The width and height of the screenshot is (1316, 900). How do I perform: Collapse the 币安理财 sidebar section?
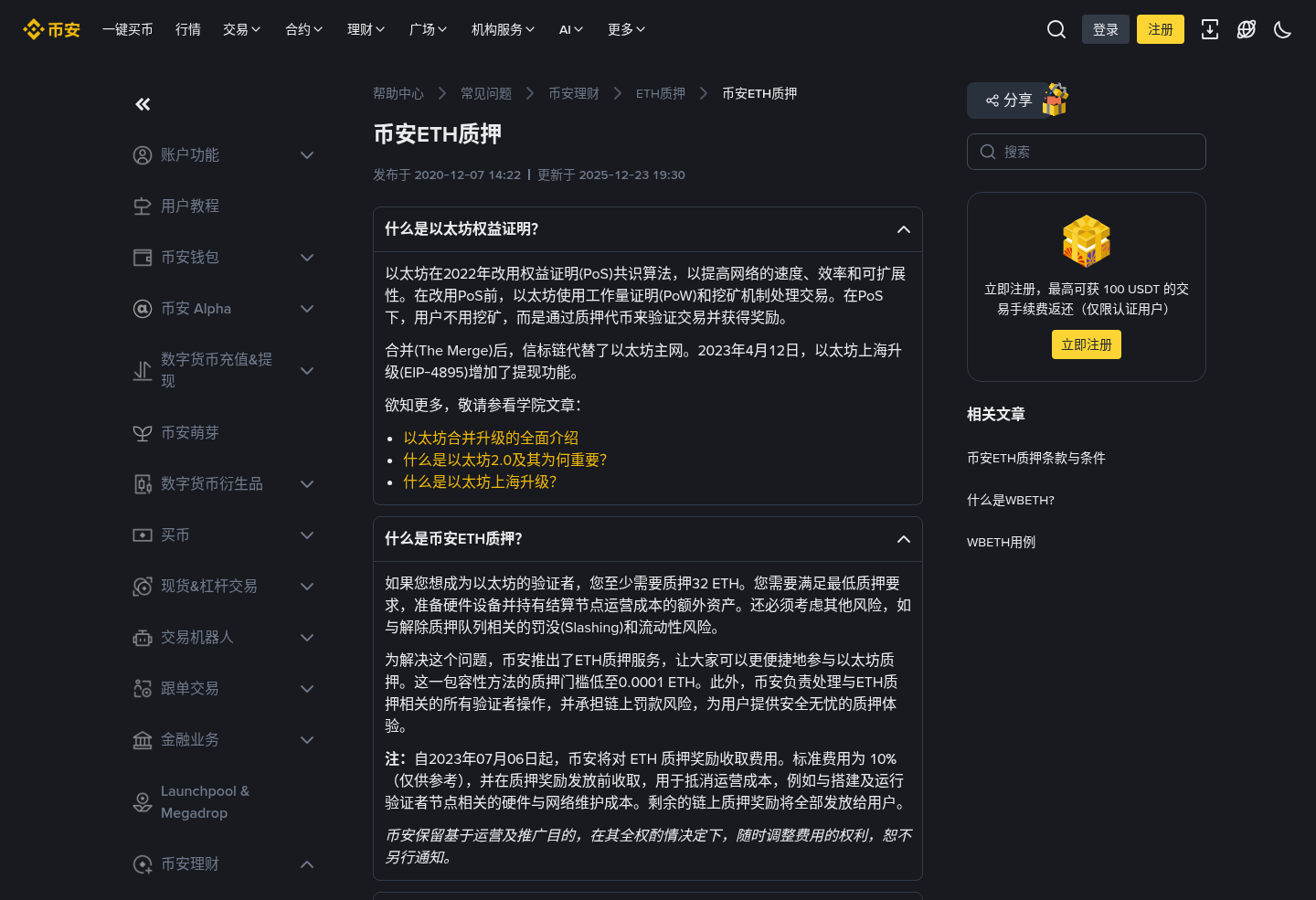click(x=307, y=864)
